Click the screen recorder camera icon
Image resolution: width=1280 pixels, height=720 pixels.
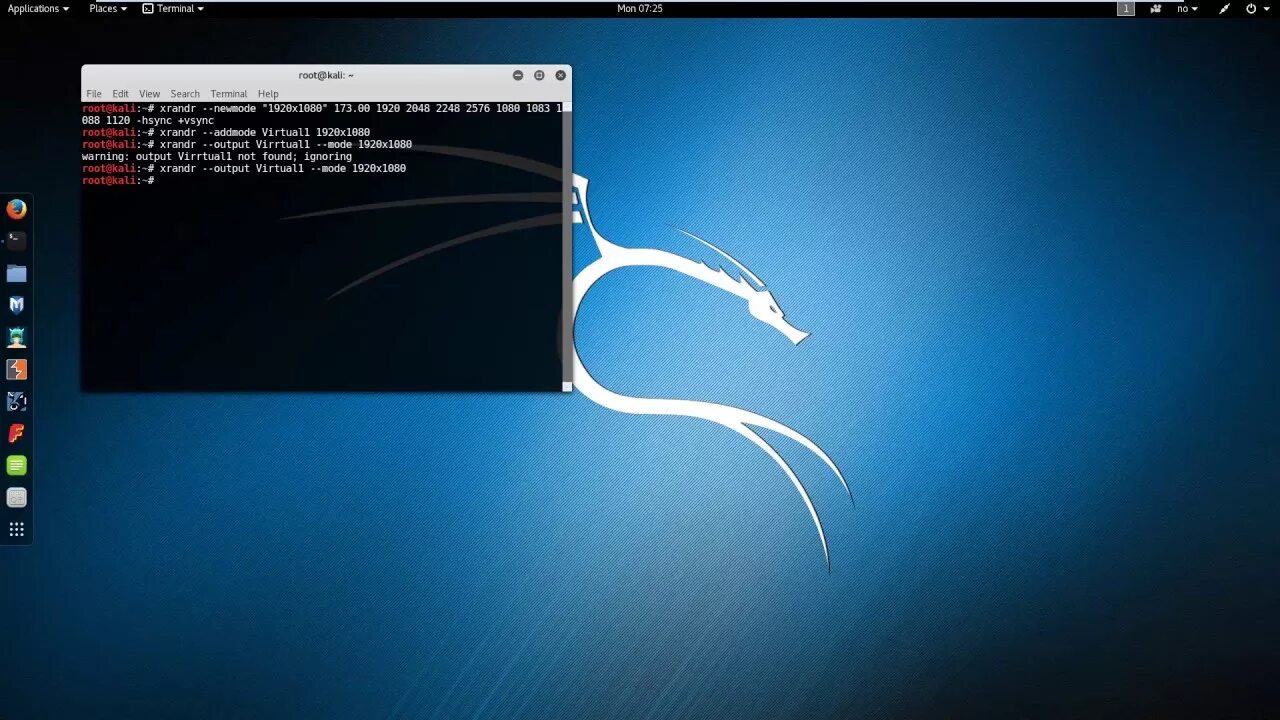coord(1156,8)
